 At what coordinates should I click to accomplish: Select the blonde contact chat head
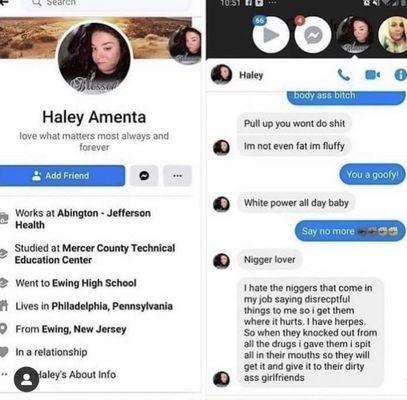pos(393,35)
